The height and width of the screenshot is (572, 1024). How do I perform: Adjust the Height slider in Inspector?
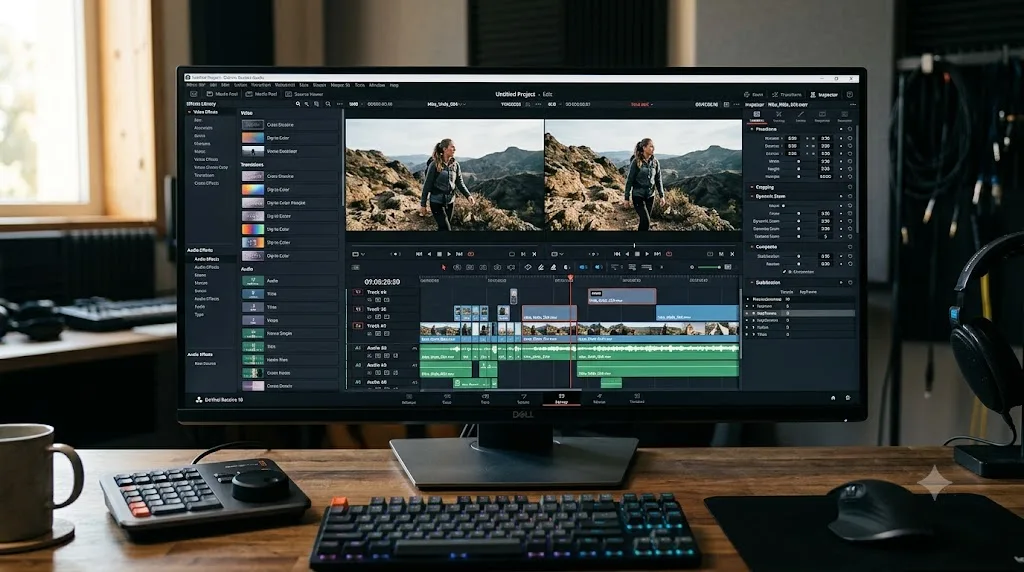[x=799, y=168]
